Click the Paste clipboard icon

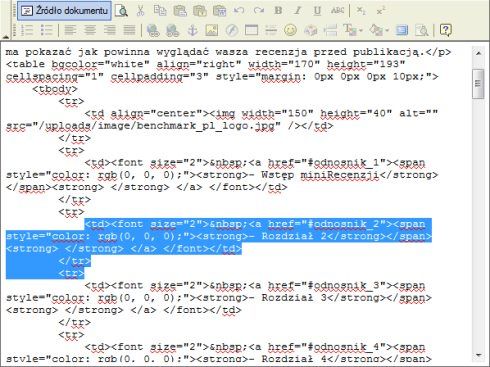pyautogui.click(x=180, y=11)
